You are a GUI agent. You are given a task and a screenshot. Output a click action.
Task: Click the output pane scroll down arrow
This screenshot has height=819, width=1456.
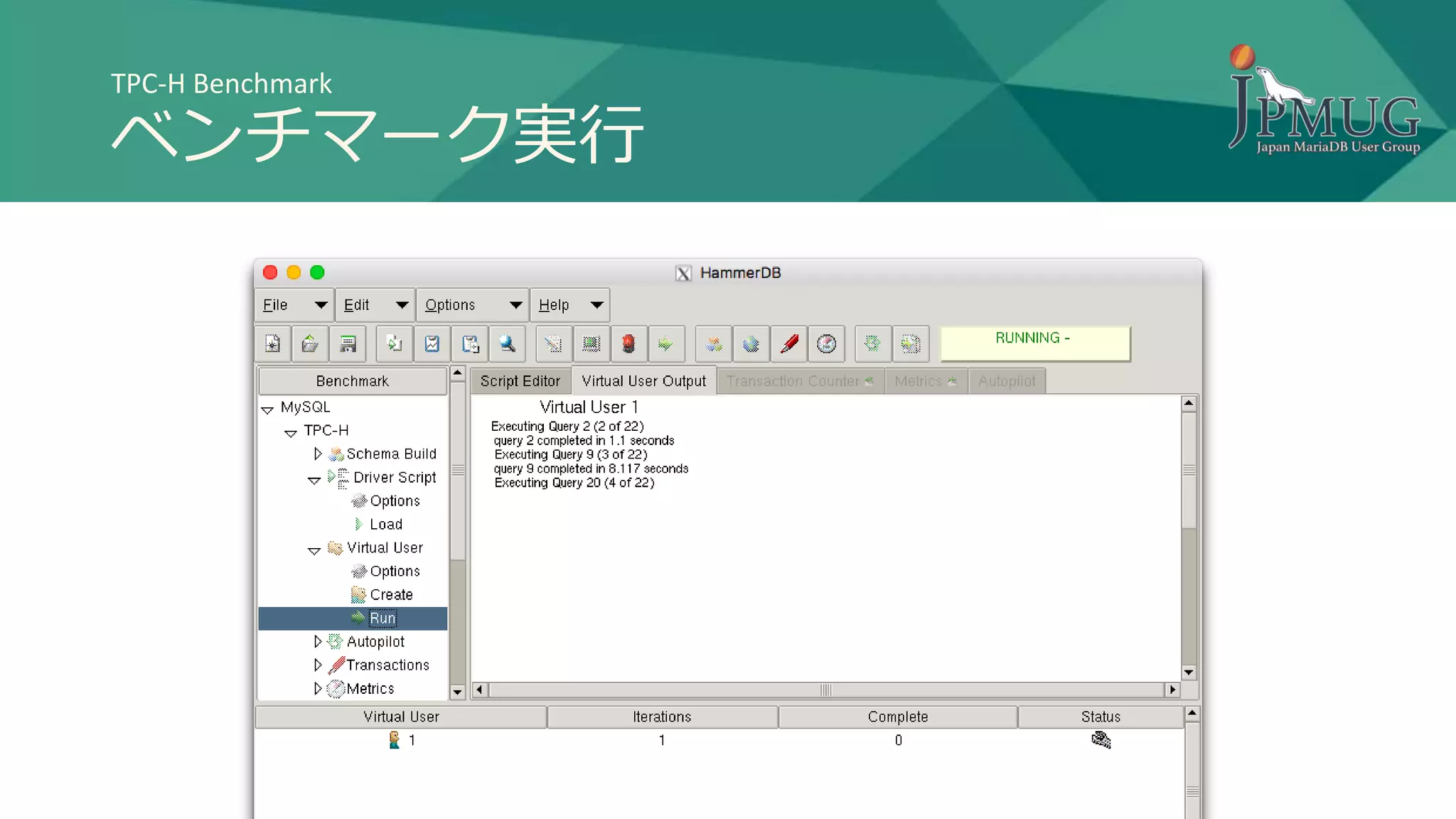(x=1189, y=673)
